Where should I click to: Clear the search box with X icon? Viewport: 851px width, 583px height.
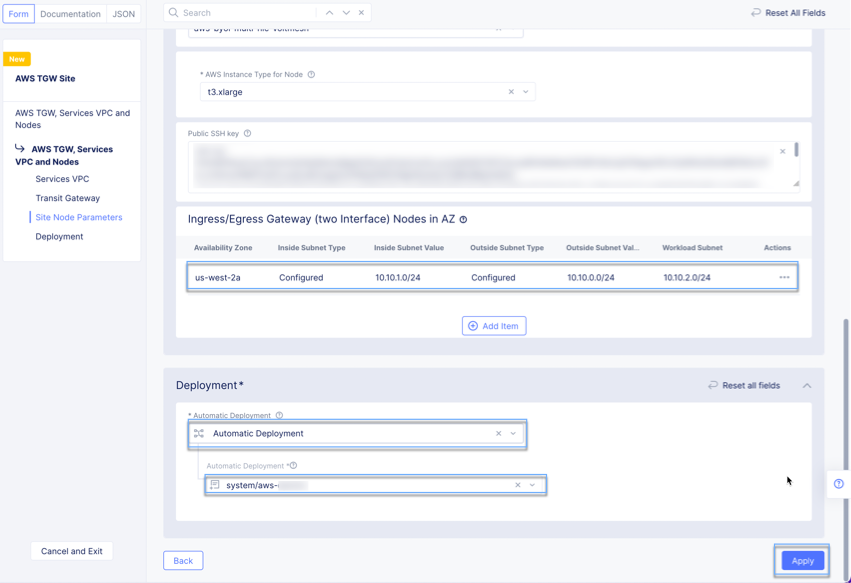[x=362, y=13]
